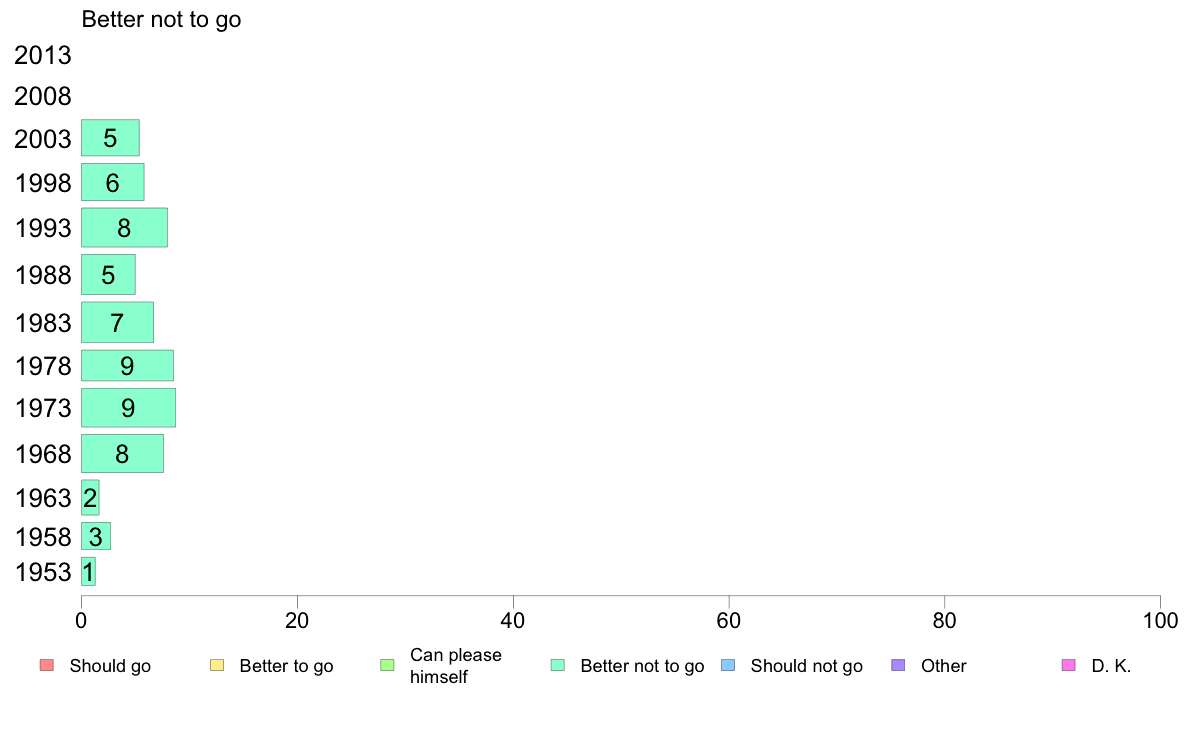Select the 1988 bar with value 5
This screenshot has width=1188, height=736.
[108, 274]
